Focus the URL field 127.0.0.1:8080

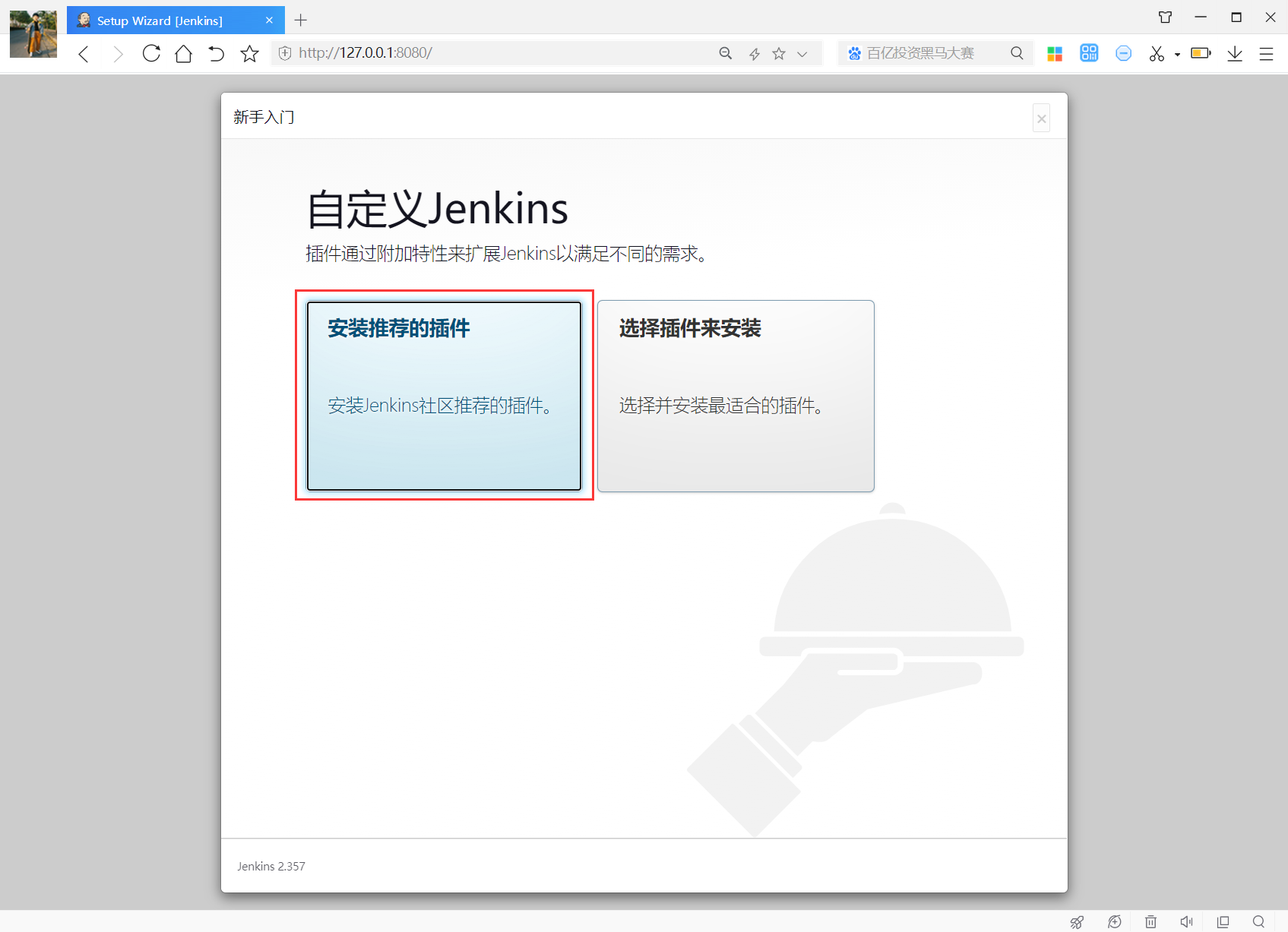[x=502, y=53]
